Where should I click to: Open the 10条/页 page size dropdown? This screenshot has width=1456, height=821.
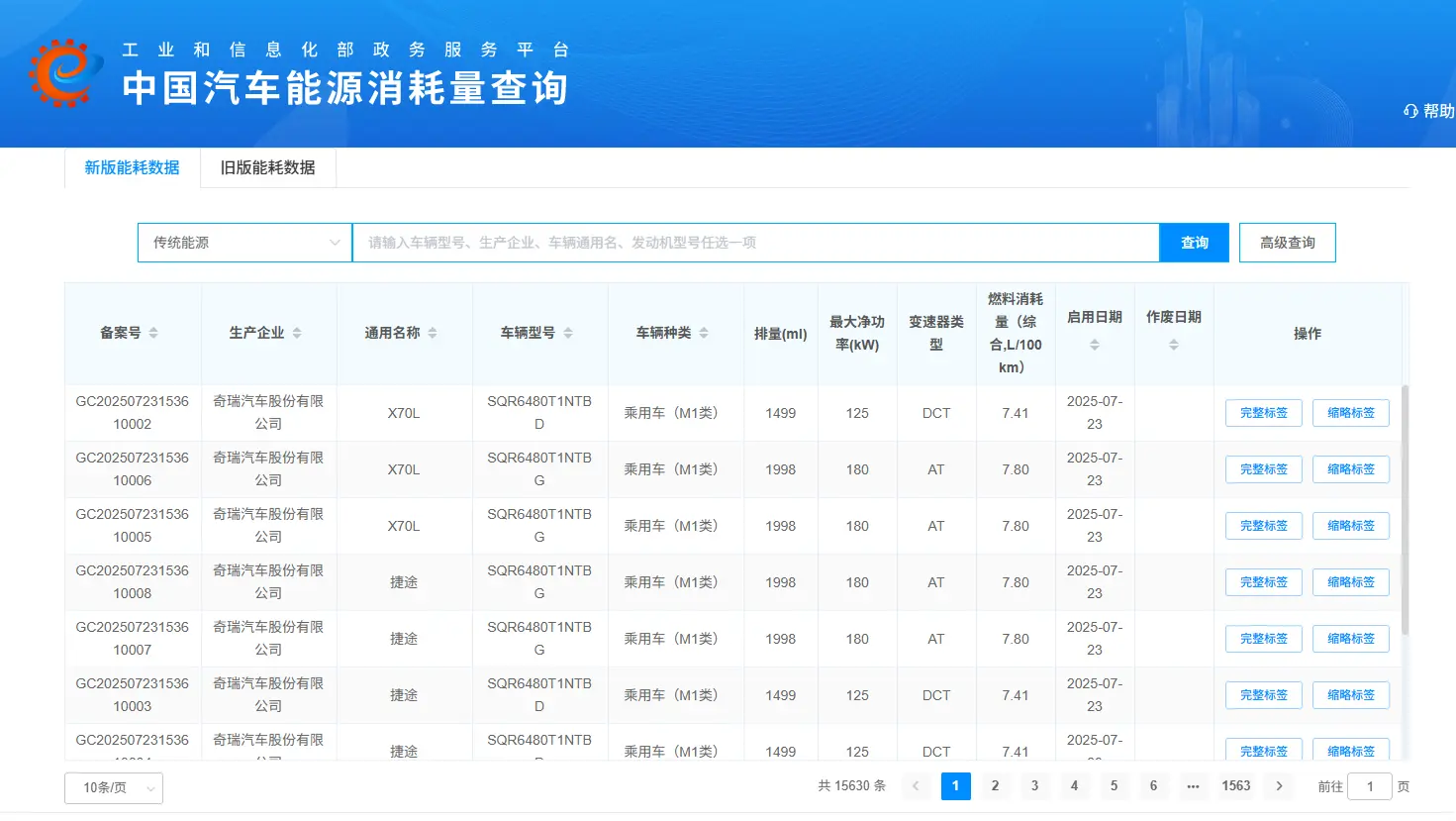pyautogui.click(x=114, y=788)
